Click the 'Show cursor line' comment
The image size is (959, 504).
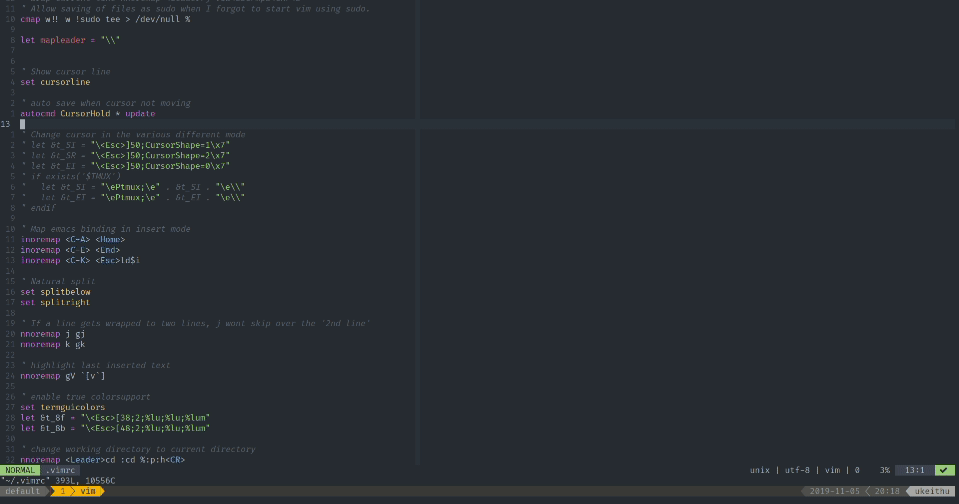pos(65,72)
